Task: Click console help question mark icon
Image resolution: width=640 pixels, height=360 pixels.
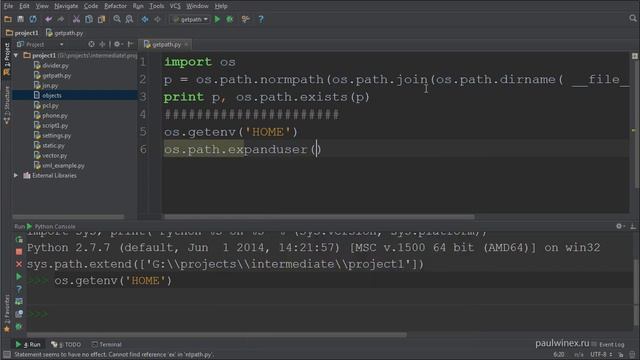Action: tap(19, 289)
